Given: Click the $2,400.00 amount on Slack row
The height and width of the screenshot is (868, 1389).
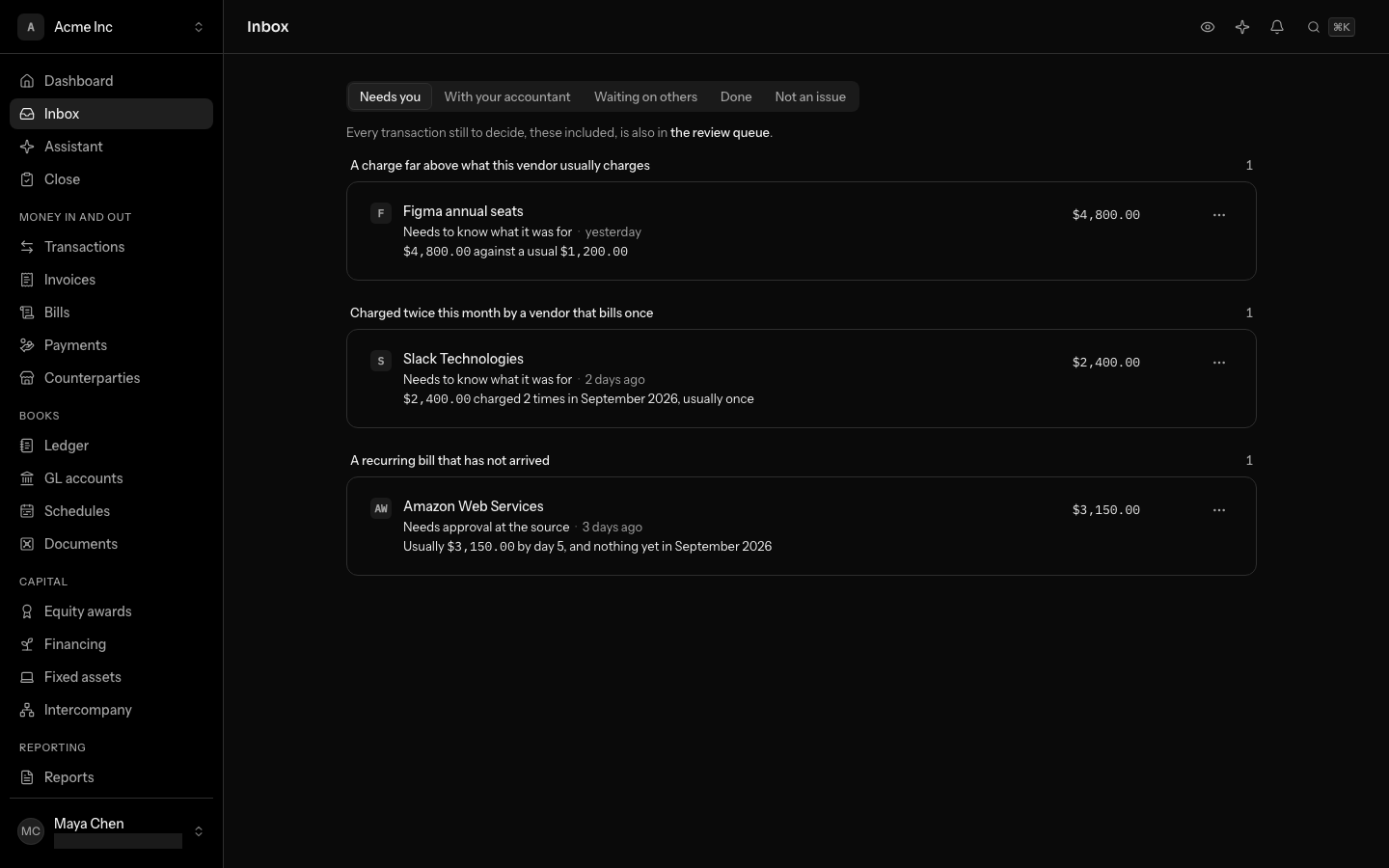Looking at the screenshot, I should click(1105, 363).
